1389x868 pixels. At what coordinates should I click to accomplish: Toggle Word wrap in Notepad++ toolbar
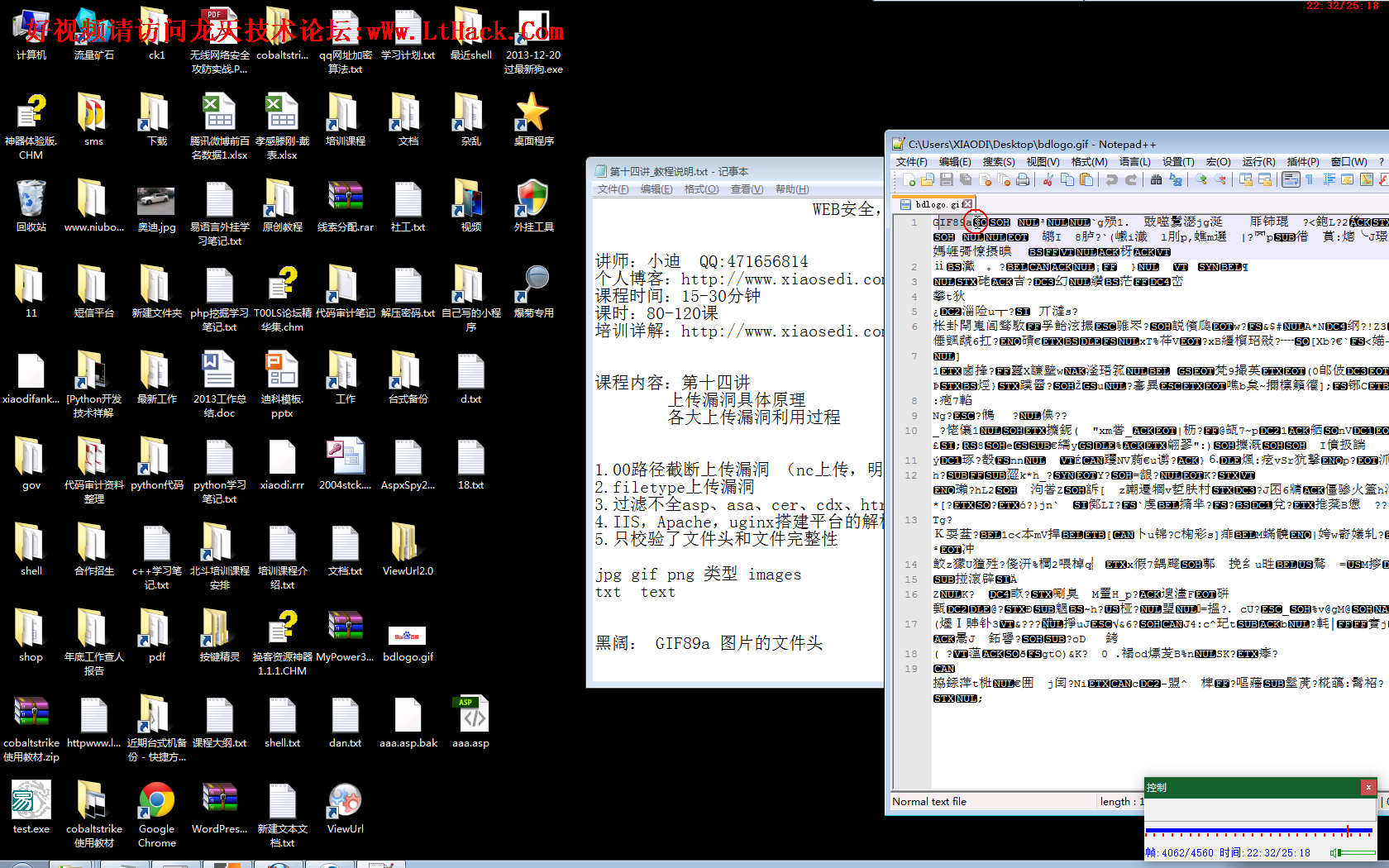click(1291, 179)
